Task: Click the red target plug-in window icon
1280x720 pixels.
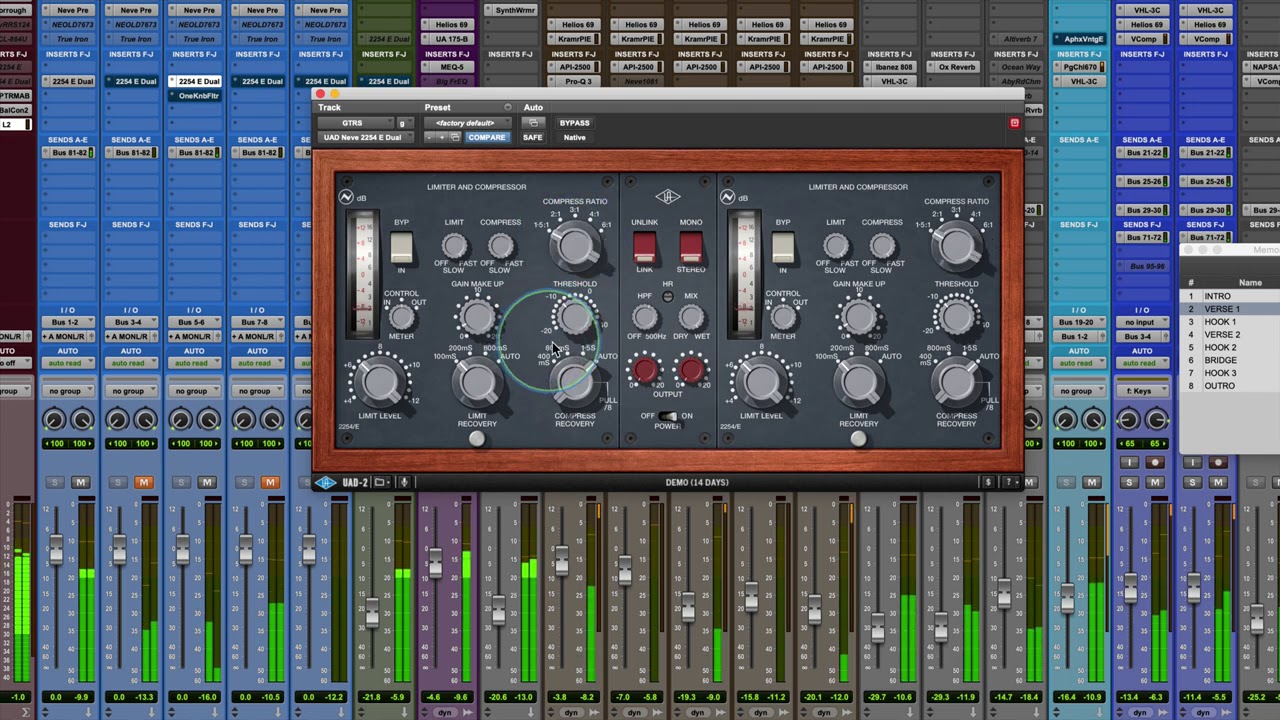Action: [1014, 123]
